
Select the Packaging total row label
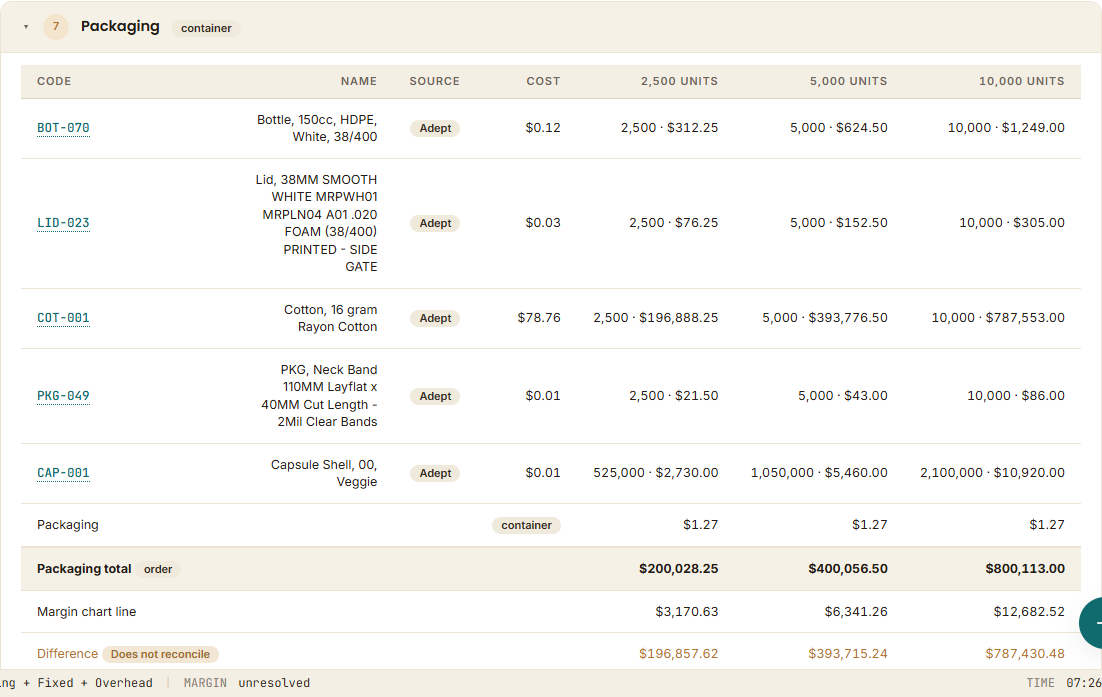click(x=84, y=569)
